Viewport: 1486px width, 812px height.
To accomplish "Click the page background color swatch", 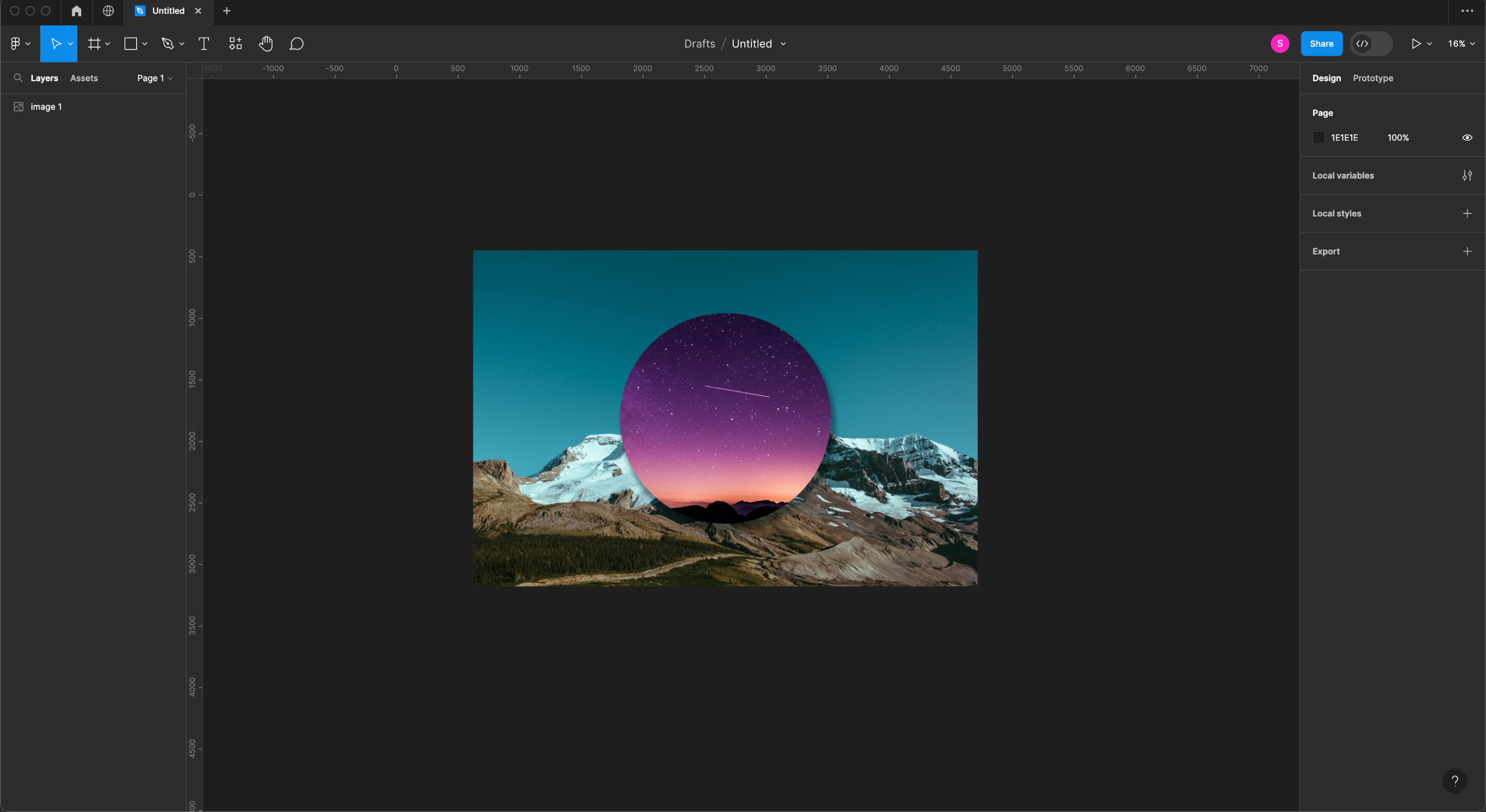I will click(1319, 137).
